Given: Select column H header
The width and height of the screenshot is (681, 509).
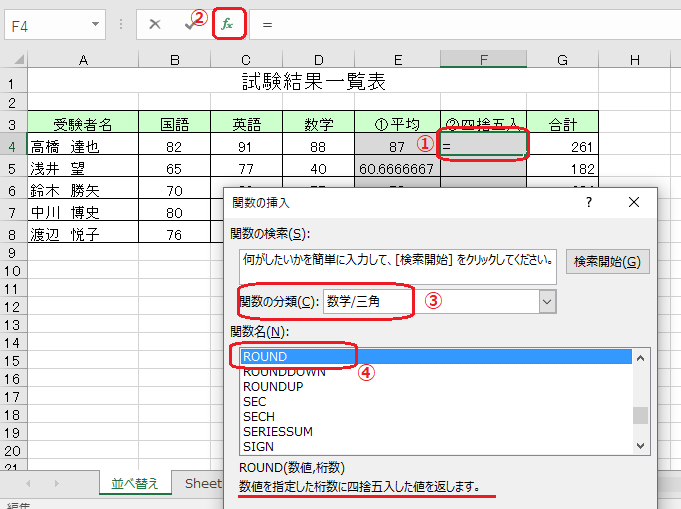Looking at the screenshot, I should [635, 59].
